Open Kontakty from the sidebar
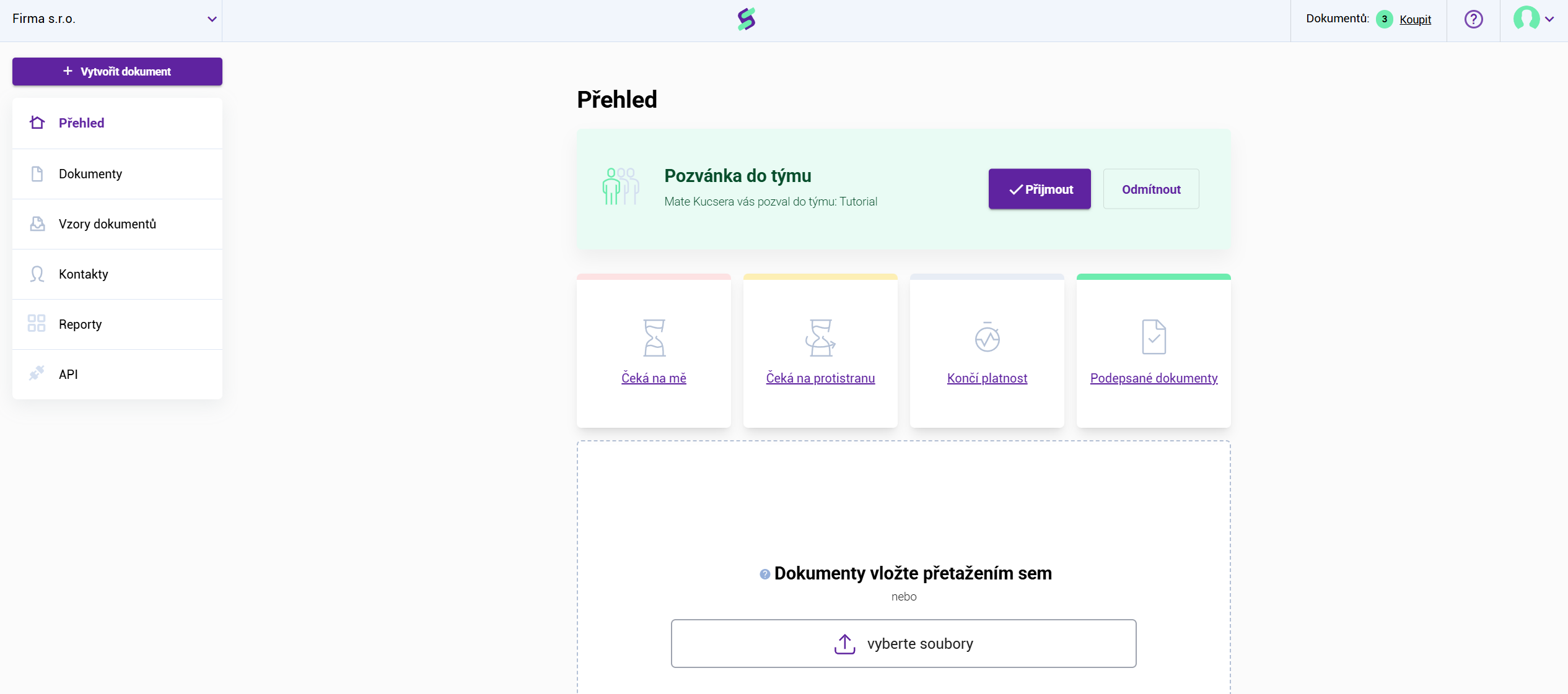1568x694 pixels. [83, 274]
